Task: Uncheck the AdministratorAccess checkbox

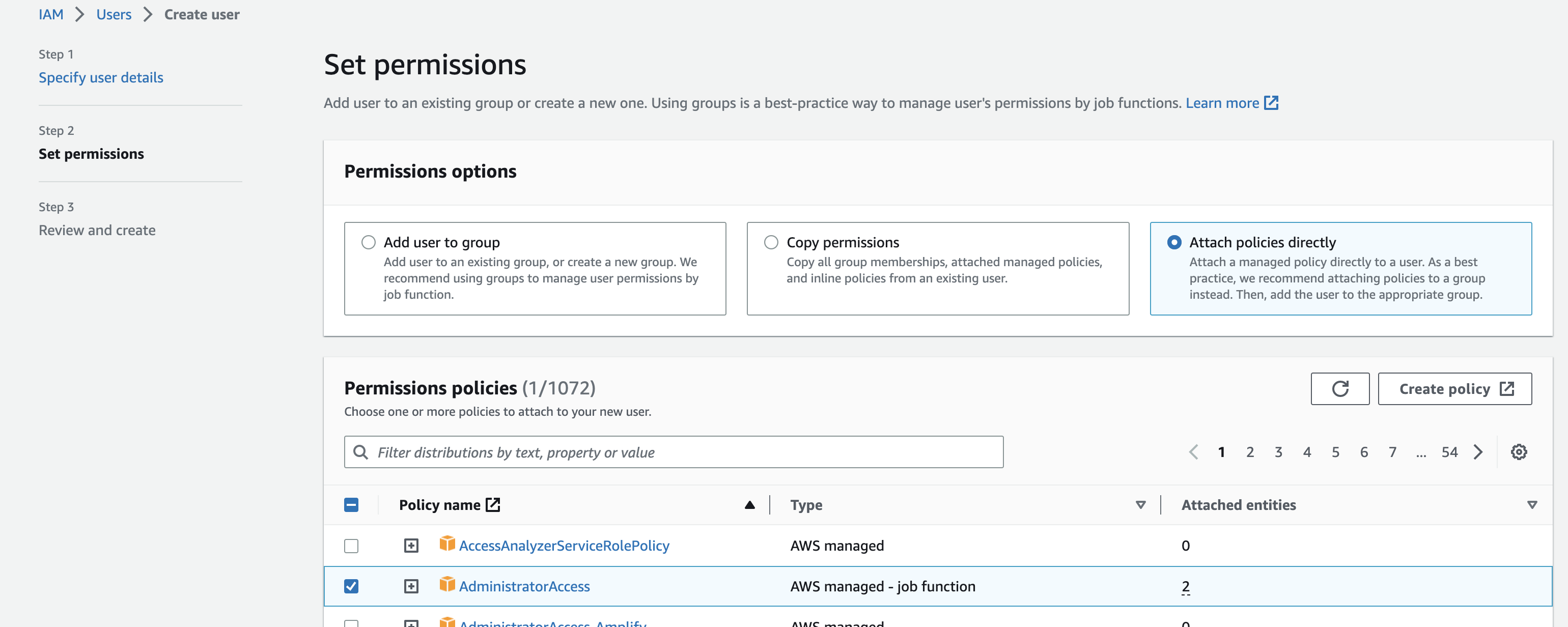Action: [351, 586]
